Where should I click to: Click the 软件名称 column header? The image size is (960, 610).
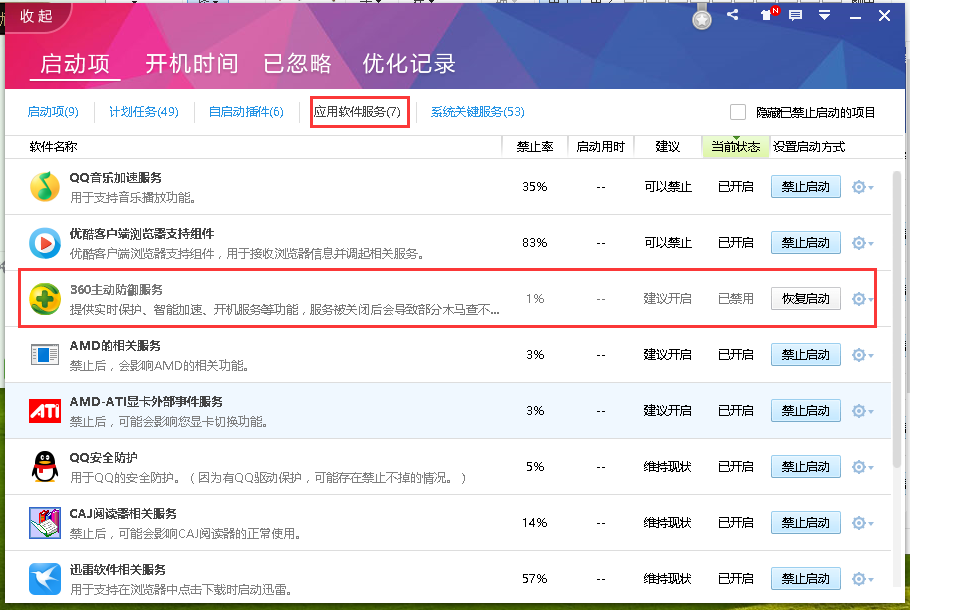(53, 147)
